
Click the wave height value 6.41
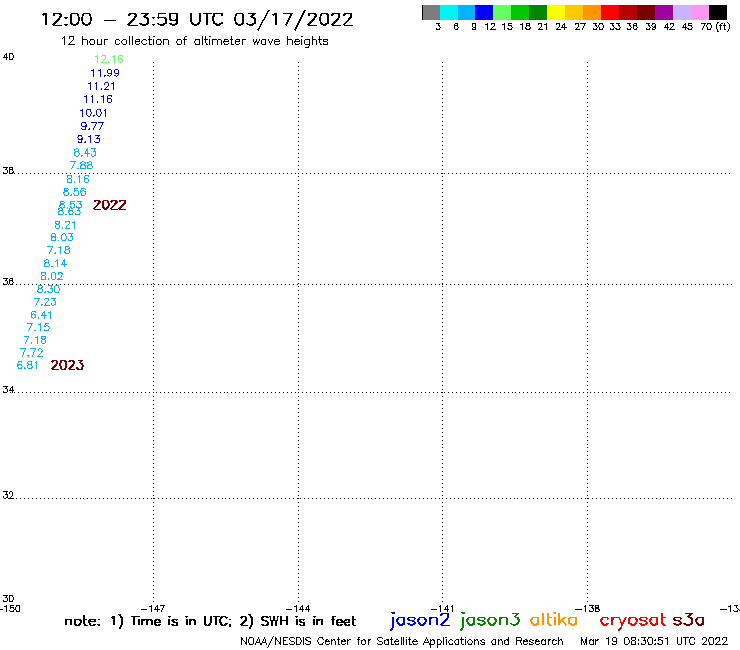click(41, 315)
